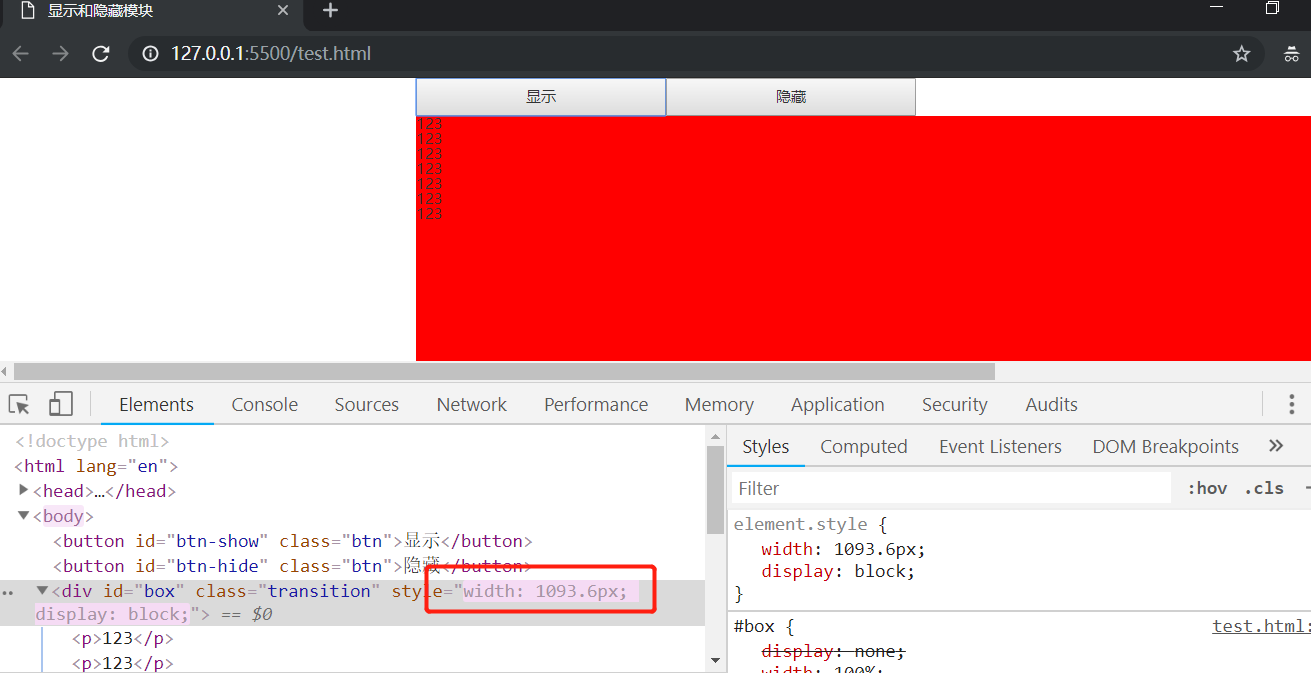Activate the inspect element picker
The width and height of the screenshot is (1311, 673).
19,404
